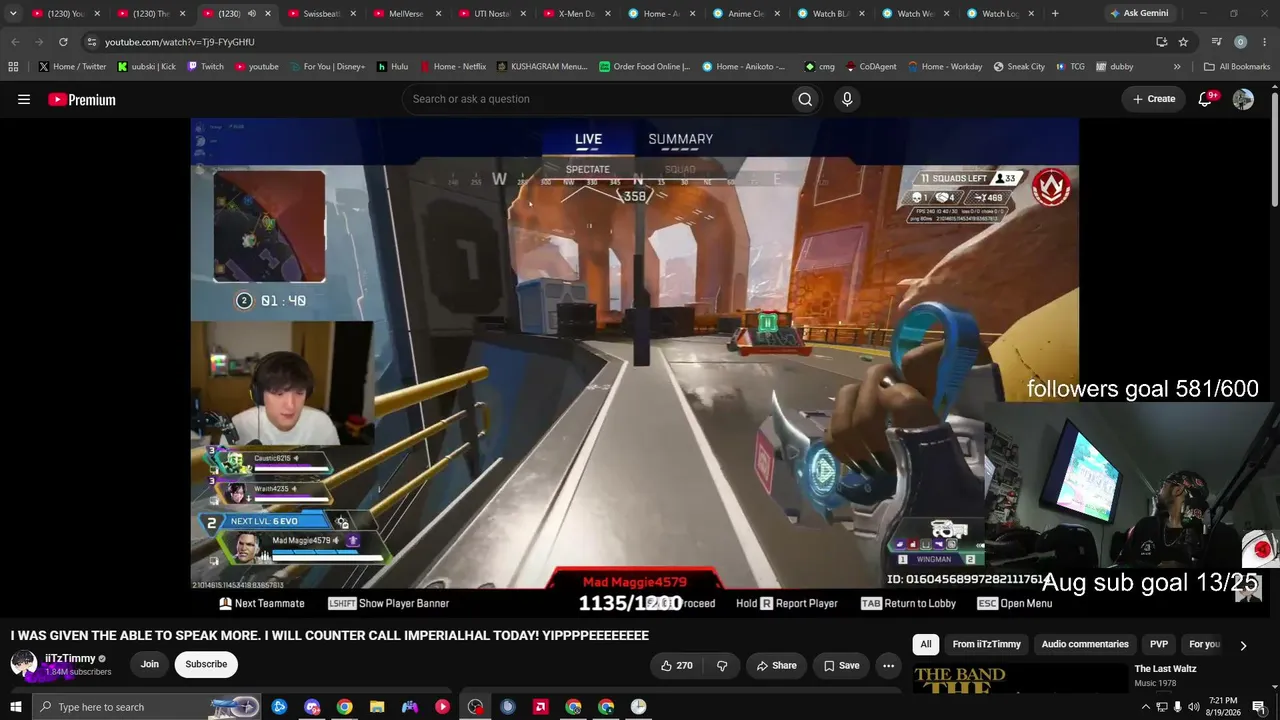Select the PVP filter chip

tap(1159, 645)
